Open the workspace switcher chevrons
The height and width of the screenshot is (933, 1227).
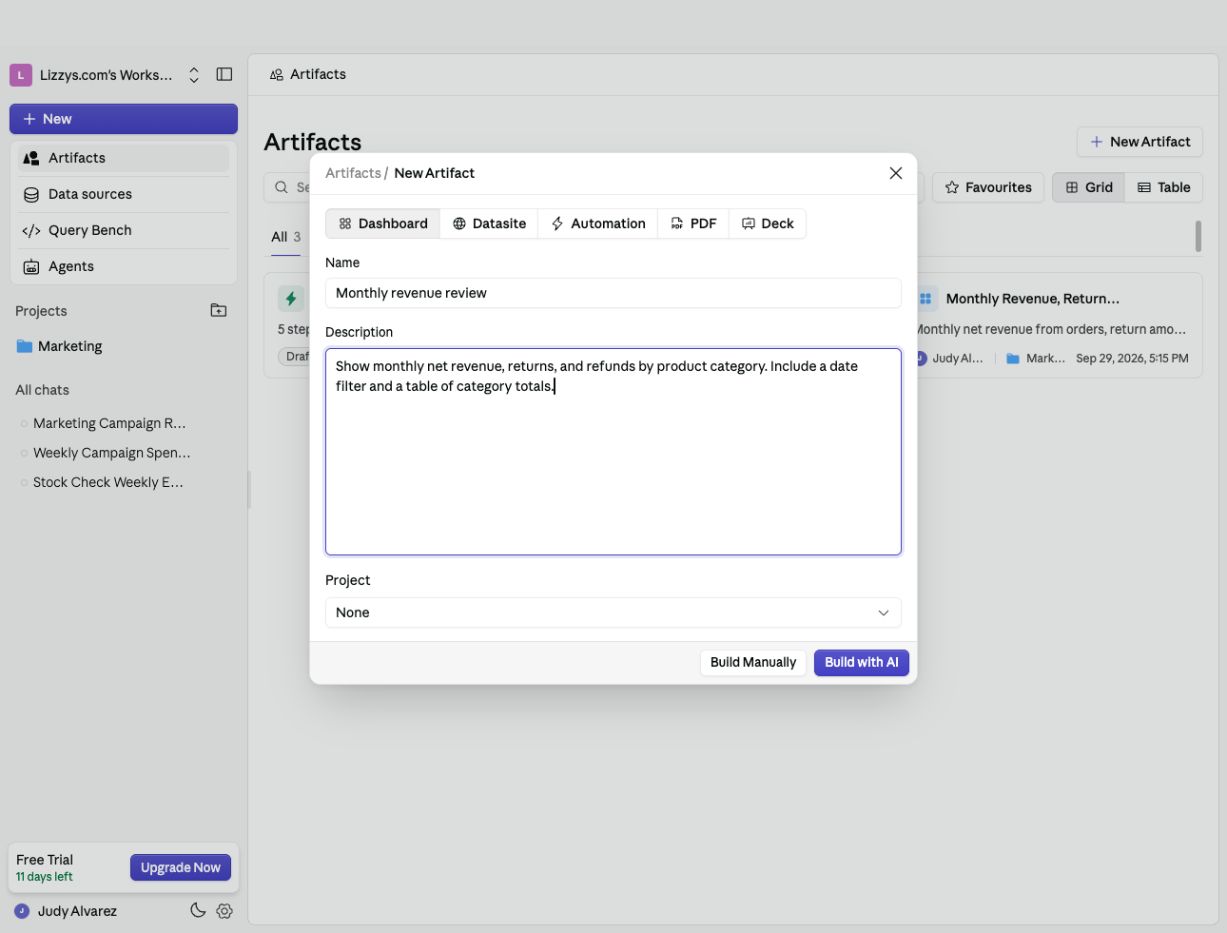[x=194, y=75]
